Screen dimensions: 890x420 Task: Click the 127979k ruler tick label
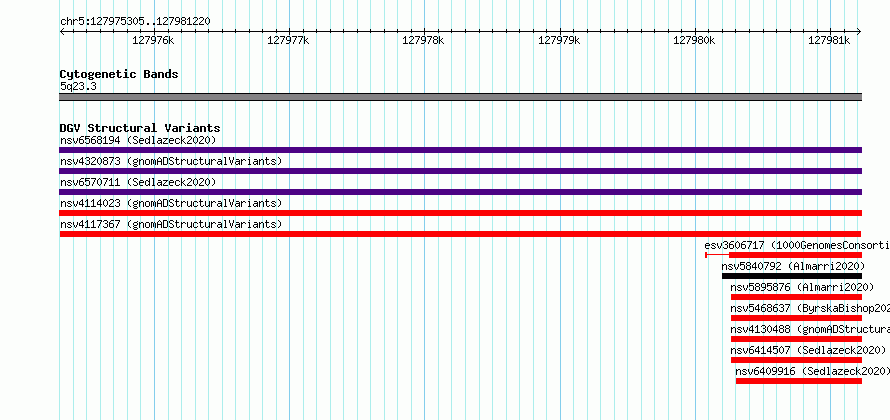pos(559,40)
